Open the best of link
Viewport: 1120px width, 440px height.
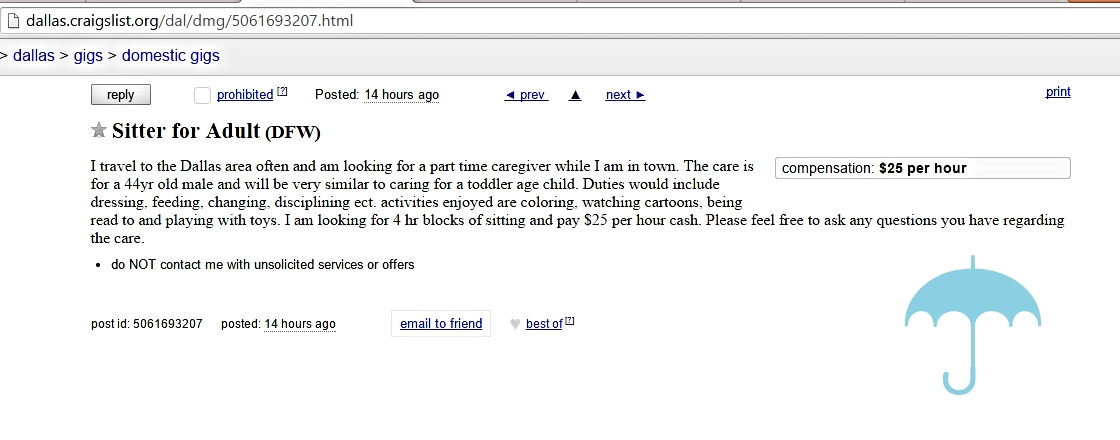pos(544,324)
